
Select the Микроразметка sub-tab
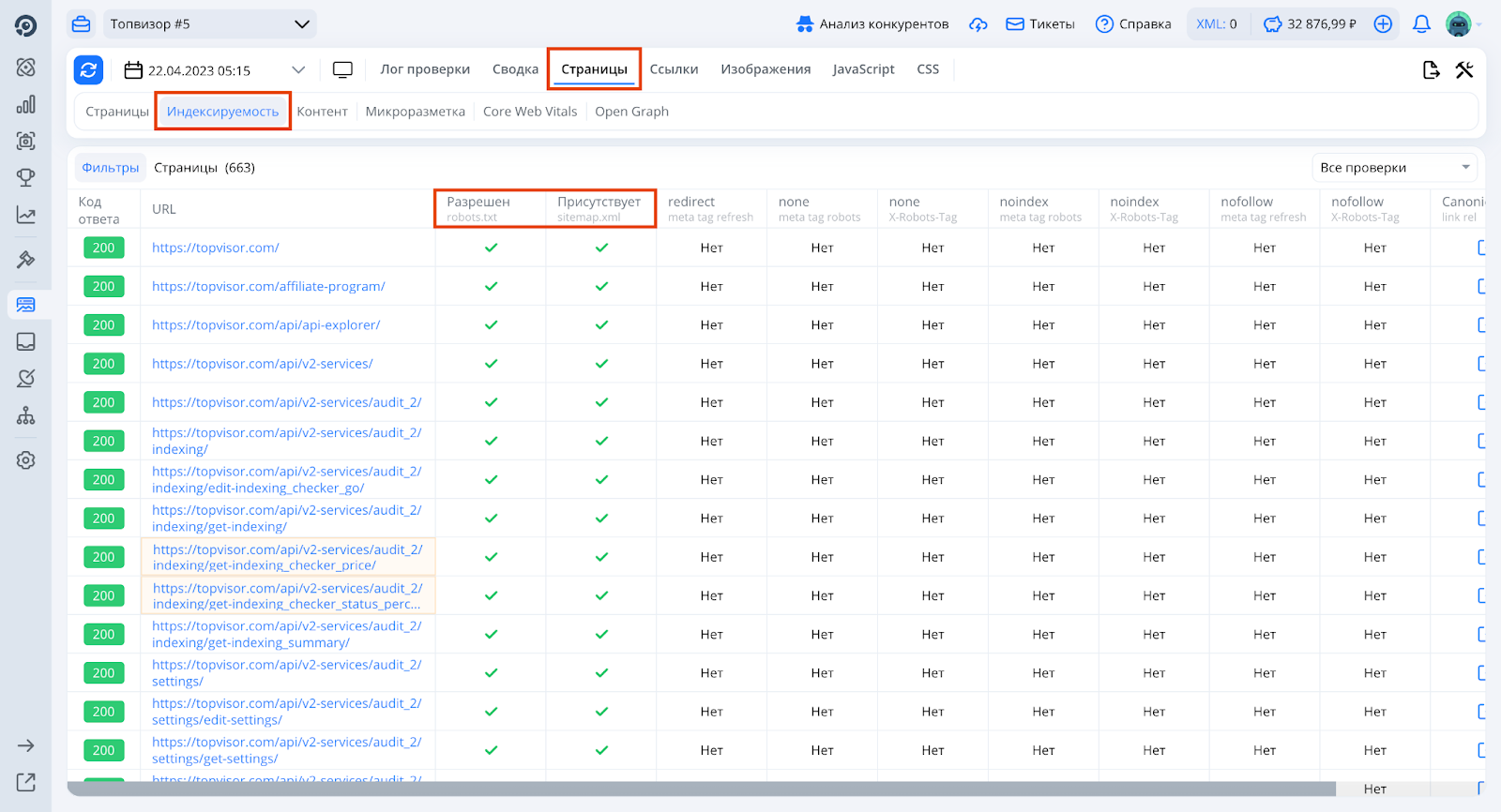[x=416, y=112]
